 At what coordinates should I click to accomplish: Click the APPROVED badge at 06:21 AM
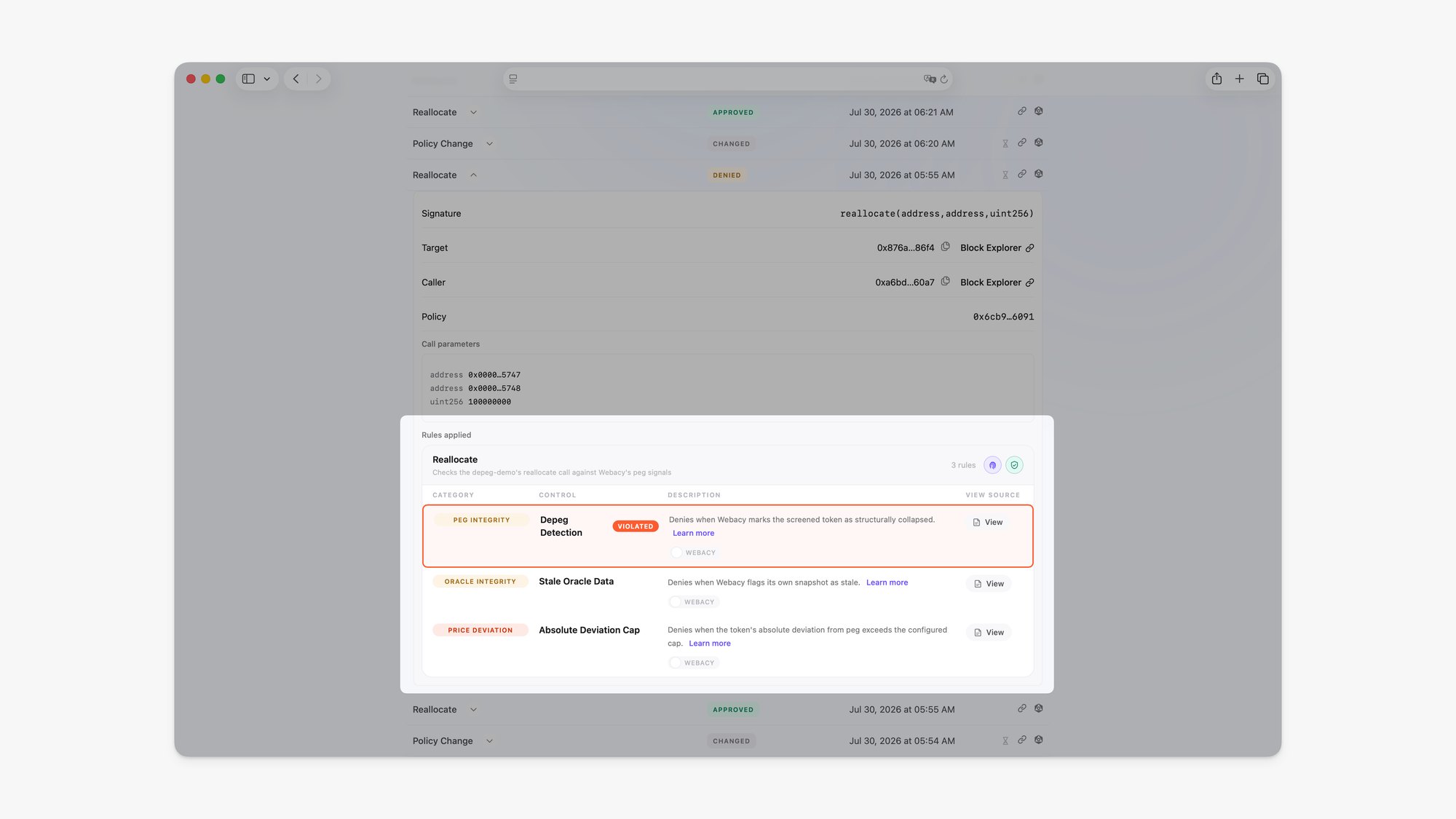[x=732, y=113]
